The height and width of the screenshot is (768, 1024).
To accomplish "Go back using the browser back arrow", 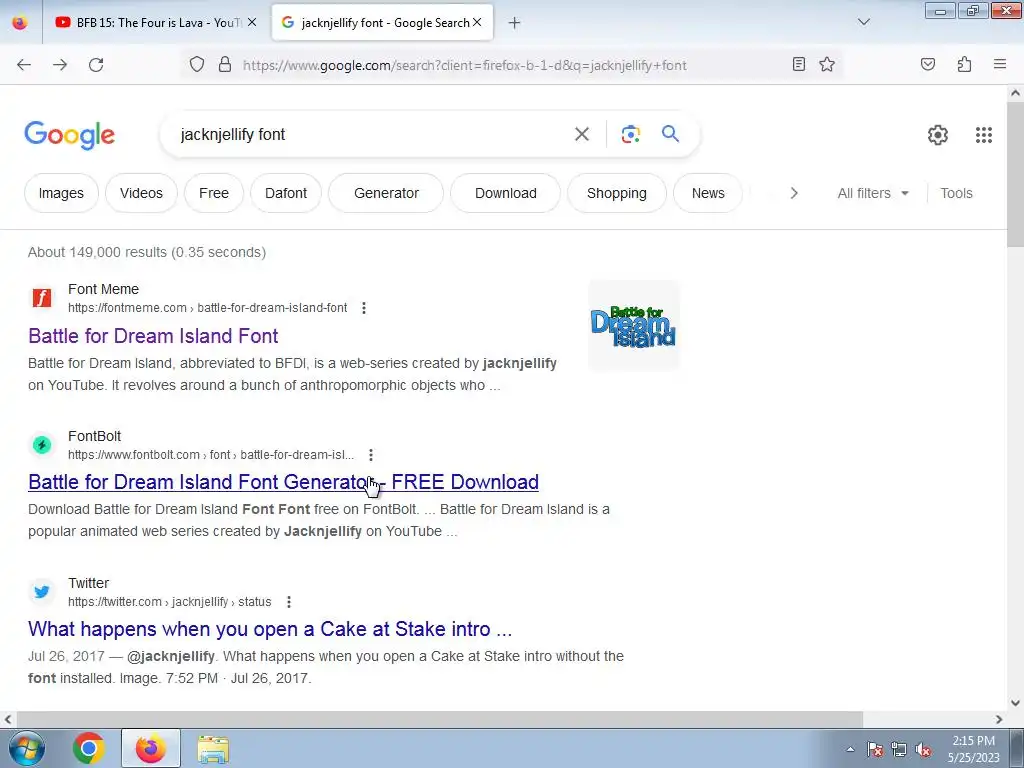I will [x=24, y=65].
